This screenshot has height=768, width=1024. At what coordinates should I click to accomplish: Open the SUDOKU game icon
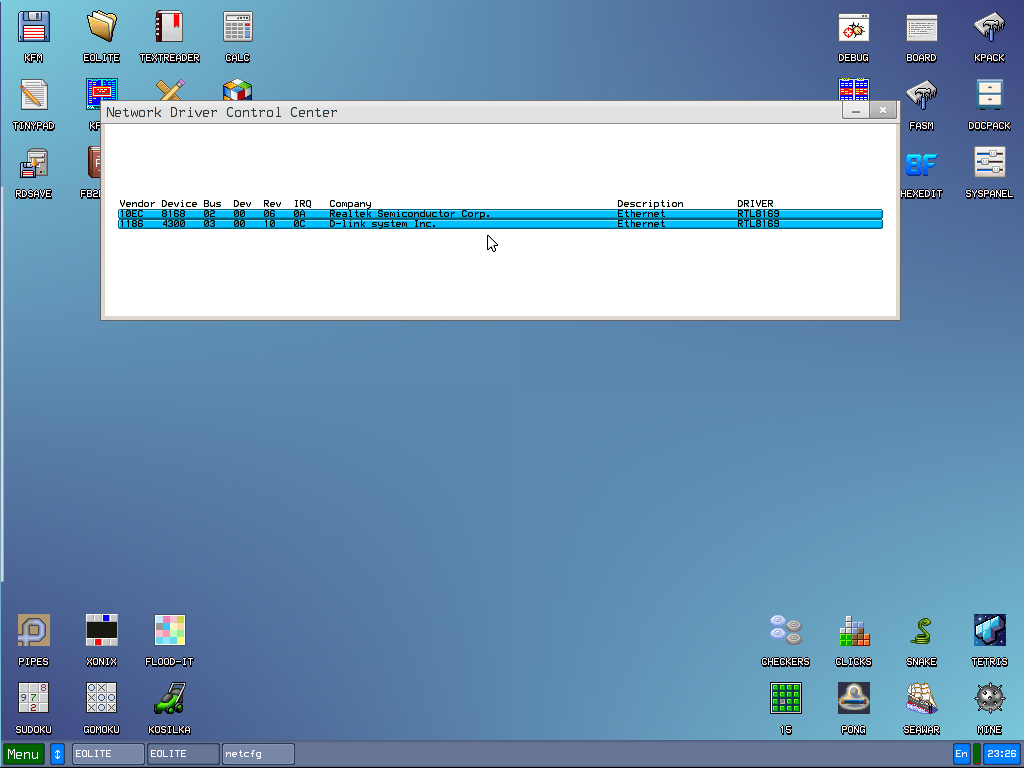click(34, 700)
